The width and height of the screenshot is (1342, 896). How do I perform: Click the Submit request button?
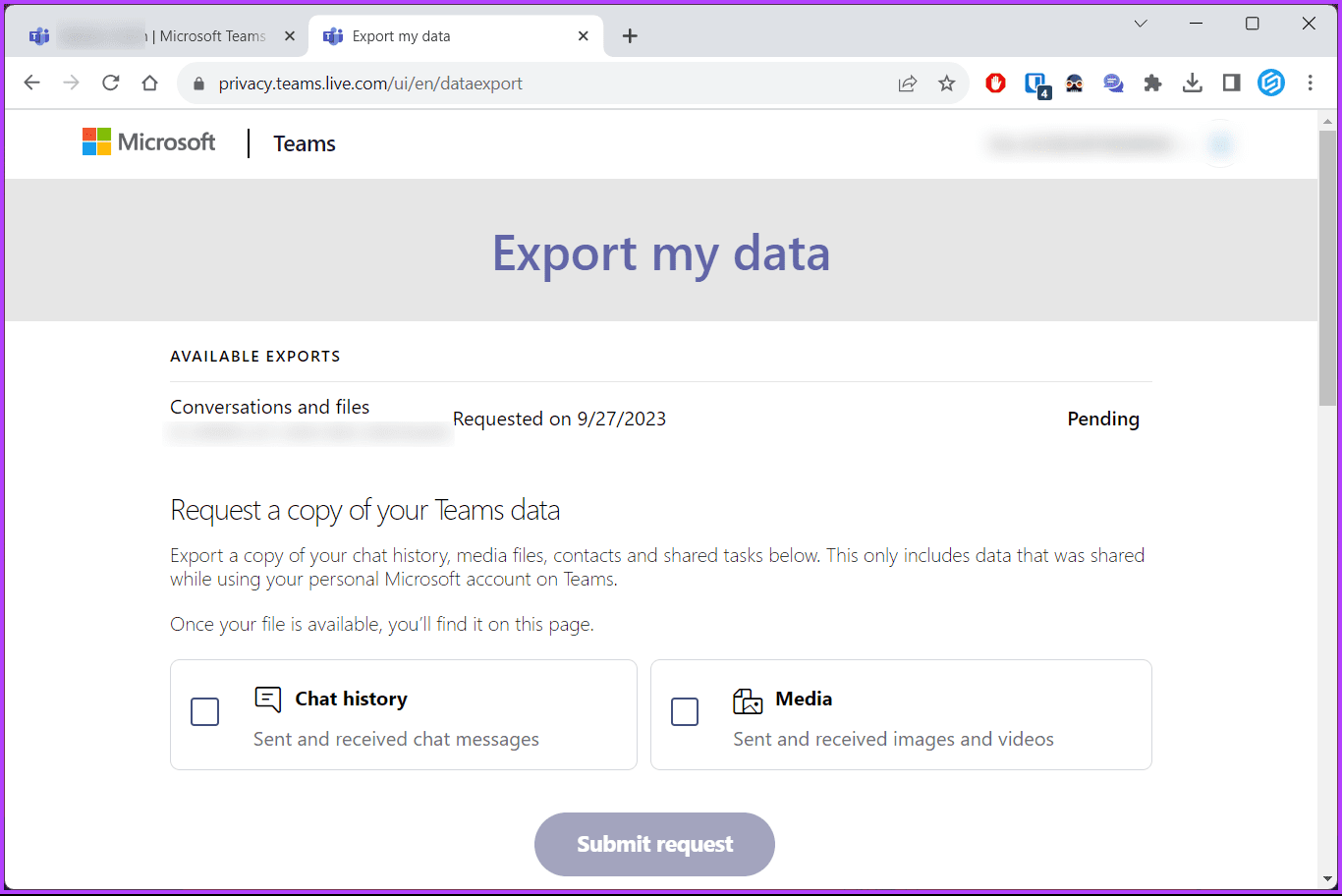(653, 844)
